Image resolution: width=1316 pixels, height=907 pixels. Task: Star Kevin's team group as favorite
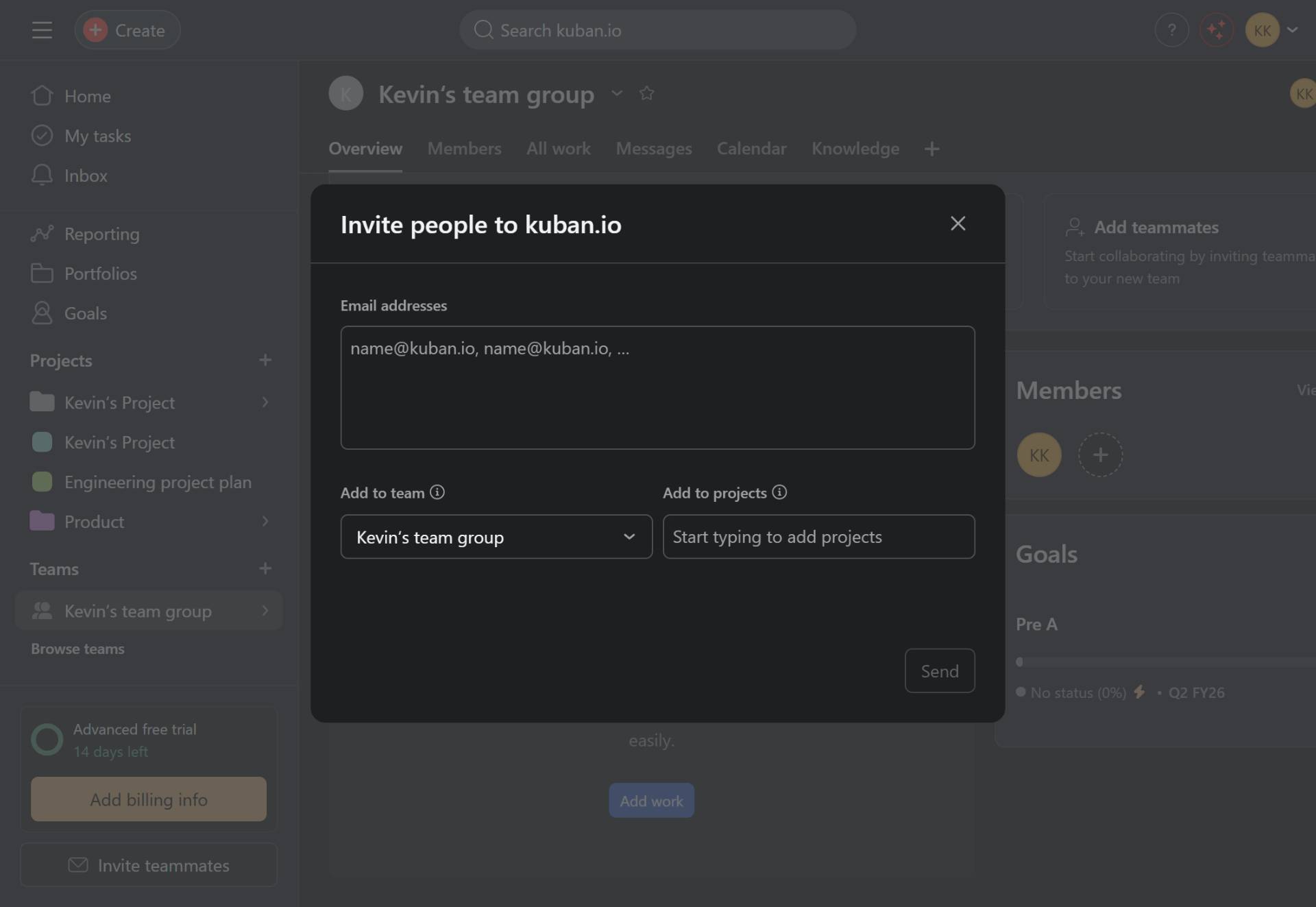646,93
